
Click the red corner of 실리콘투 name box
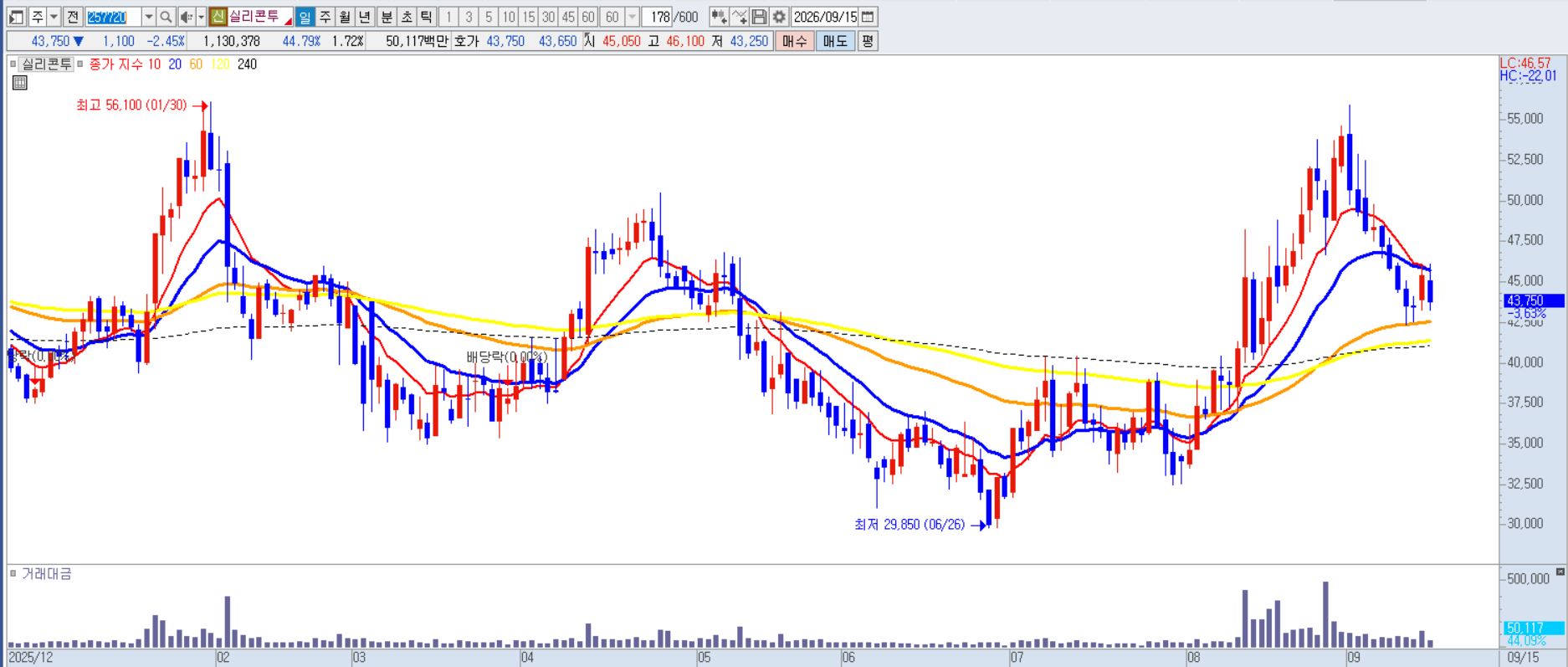[289, 21]
